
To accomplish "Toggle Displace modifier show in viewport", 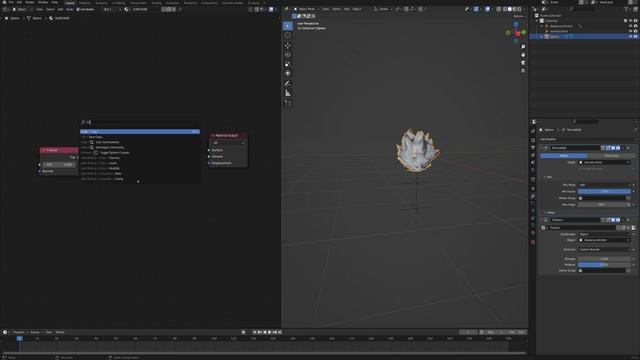I will click(613, 220).
